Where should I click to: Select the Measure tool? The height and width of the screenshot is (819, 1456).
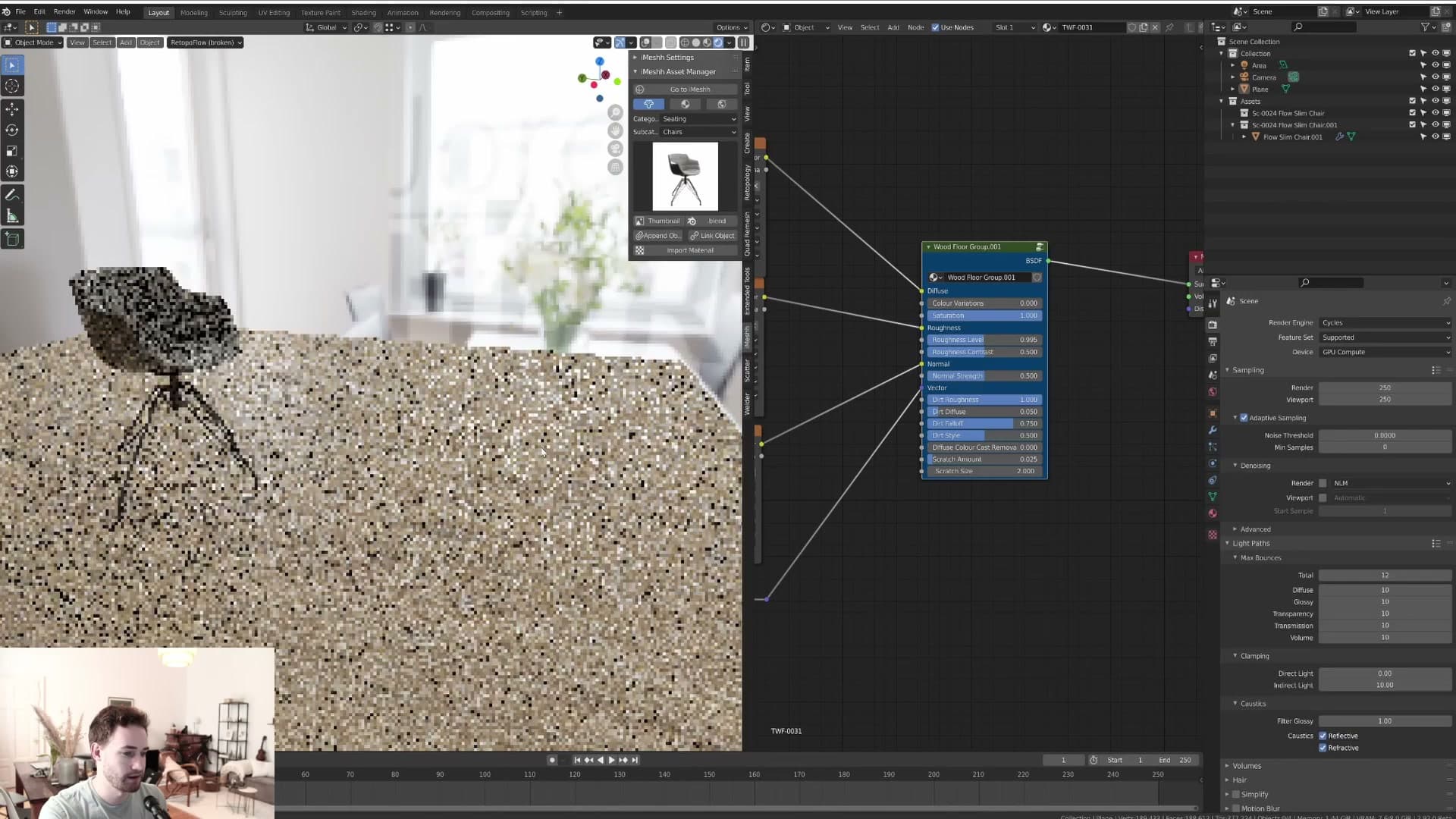pos(12,216)
